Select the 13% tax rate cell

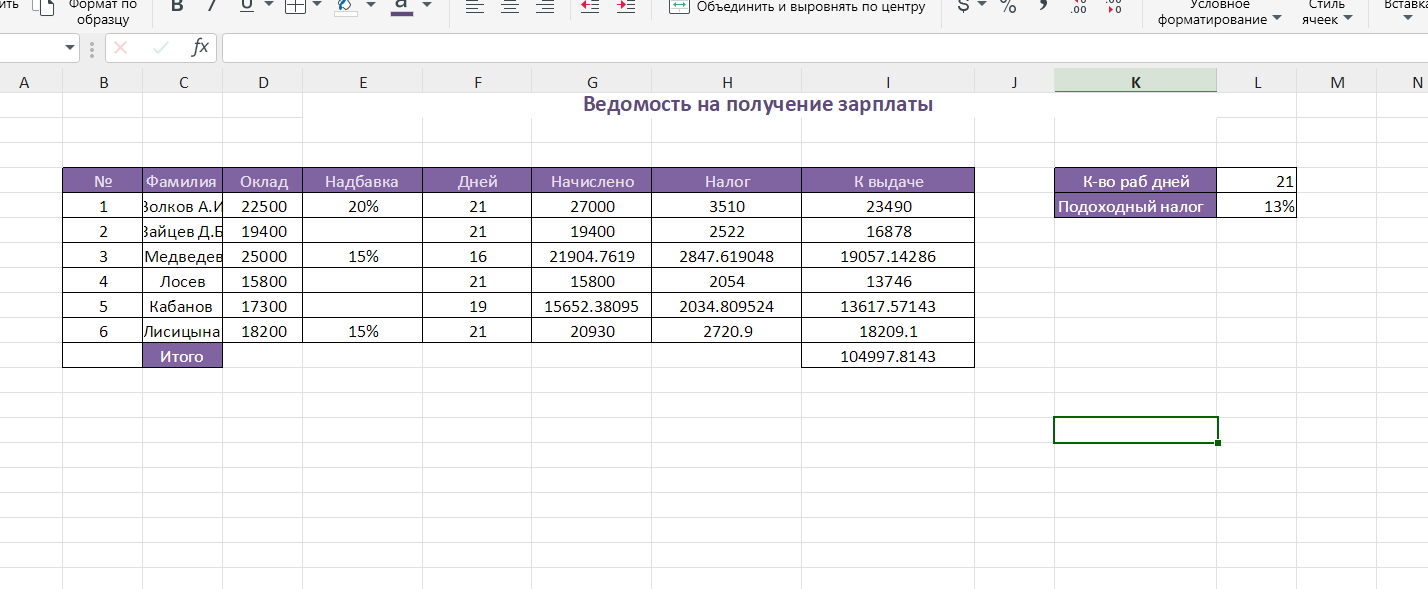click(x=1257, y=206)
